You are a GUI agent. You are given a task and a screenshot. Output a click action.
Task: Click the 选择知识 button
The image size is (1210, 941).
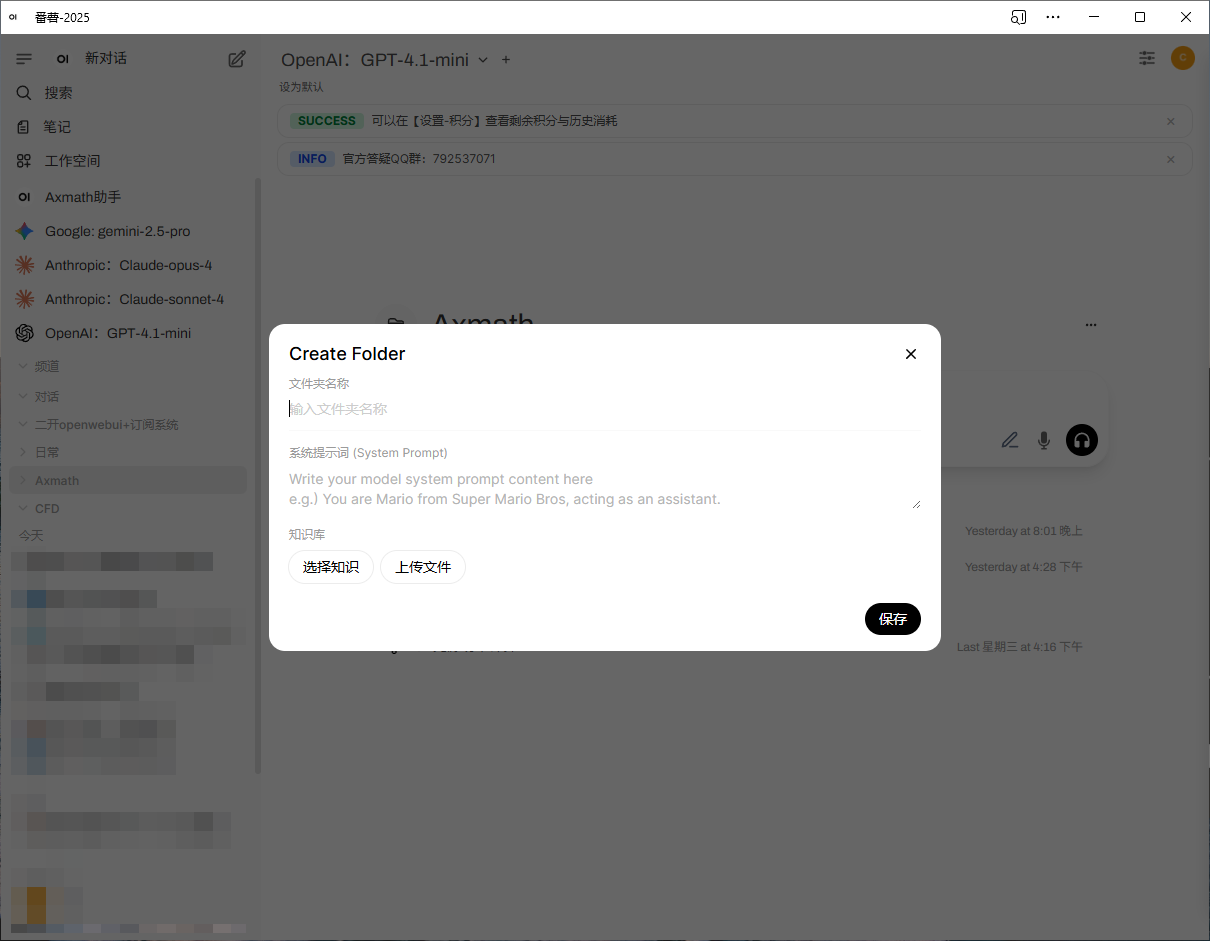331,567
